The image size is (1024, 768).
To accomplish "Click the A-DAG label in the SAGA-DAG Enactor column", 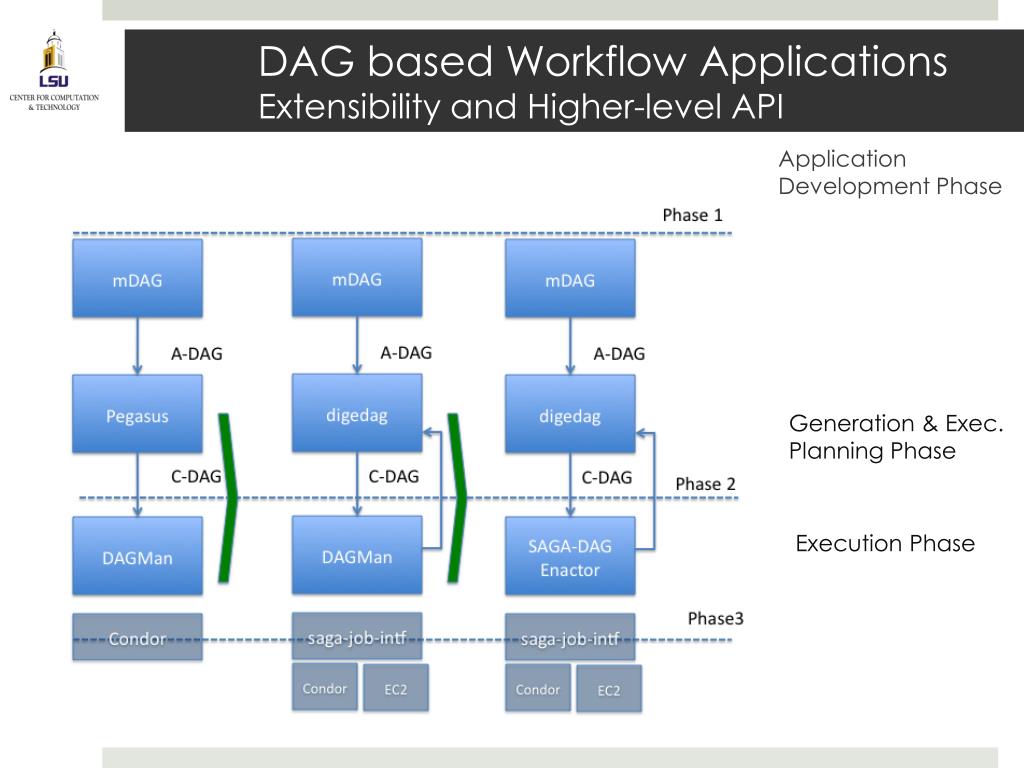I will pos(619,354).
